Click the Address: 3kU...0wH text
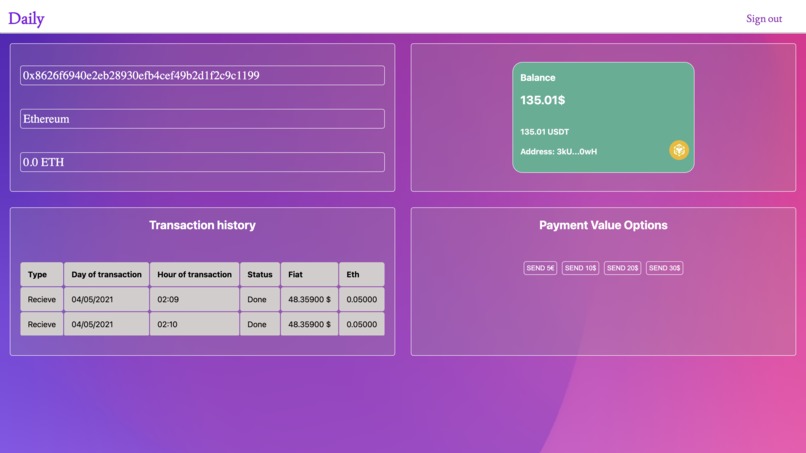Screen dimensions: 806x453 click(558, 152)
